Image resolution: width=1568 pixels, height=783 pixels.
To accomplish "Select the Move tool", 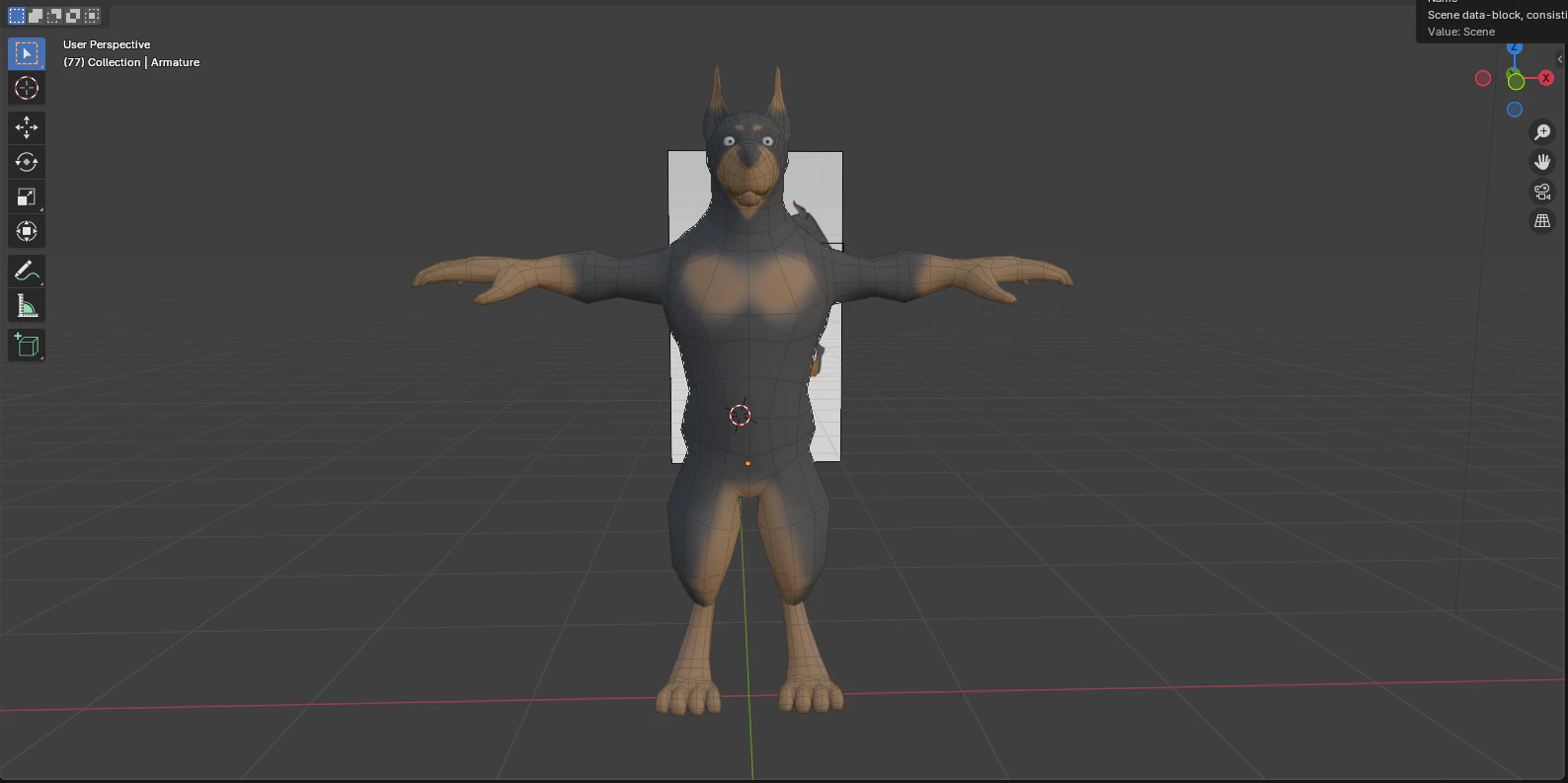I will pos(27,127).
